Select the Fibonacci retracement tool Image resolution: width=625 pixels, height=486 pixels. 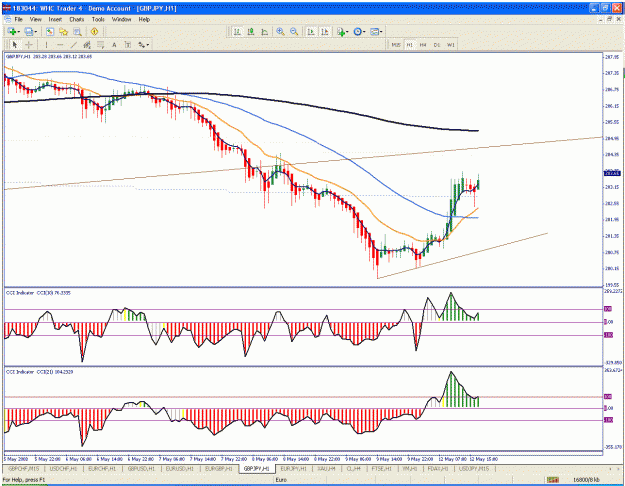[x=100, y=45]
